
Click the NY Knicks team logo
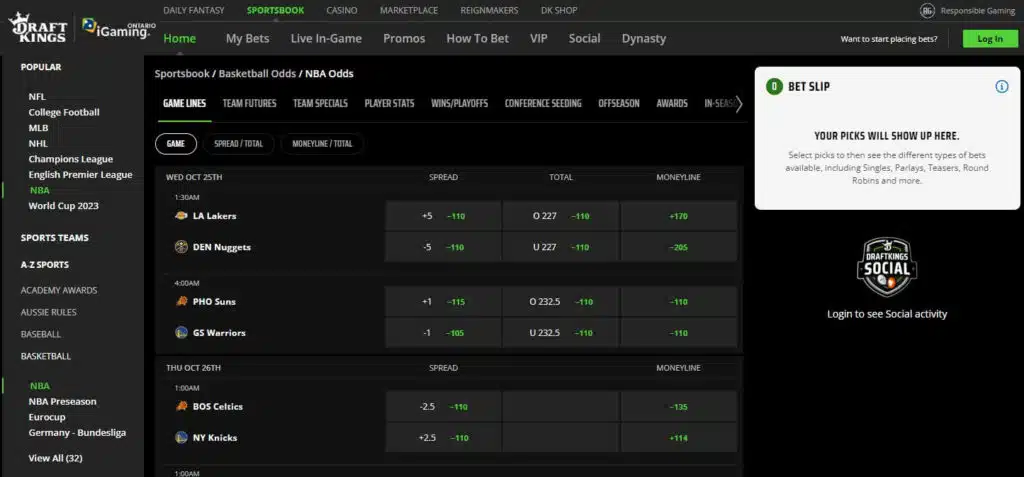[x=182, y=438]
